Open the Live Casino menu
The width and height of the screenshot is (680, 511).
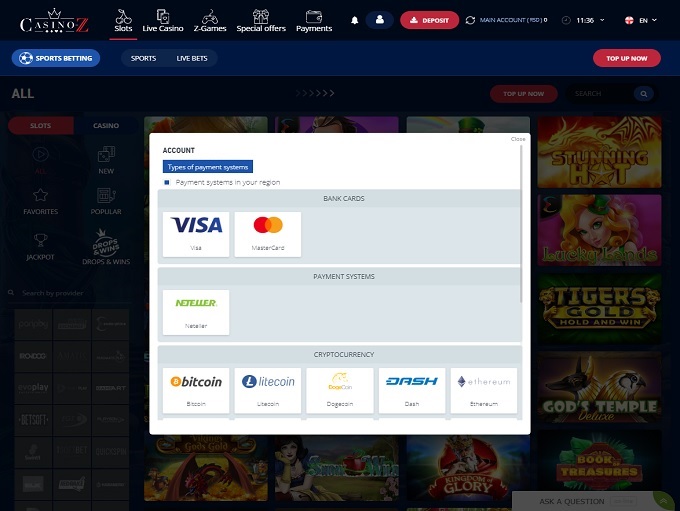[163, 20]
